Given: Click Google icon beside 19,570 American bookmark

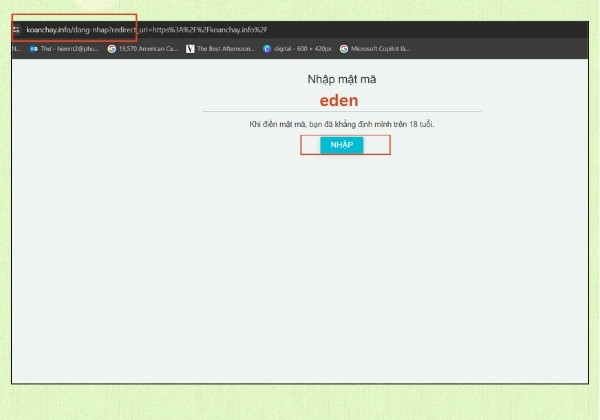Looking at the screenshot, I should 111,49.
